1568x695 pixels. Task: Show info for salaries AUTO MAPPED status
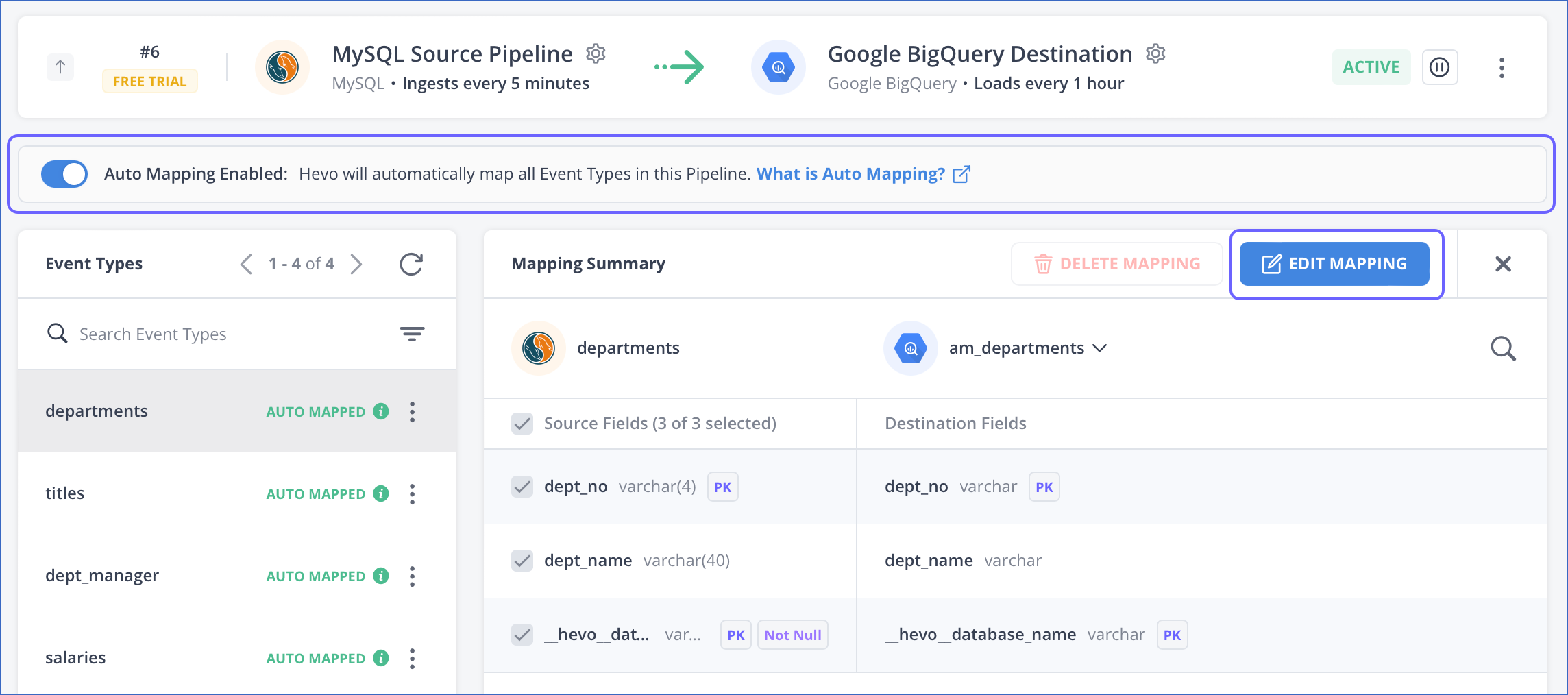[381, 658]
